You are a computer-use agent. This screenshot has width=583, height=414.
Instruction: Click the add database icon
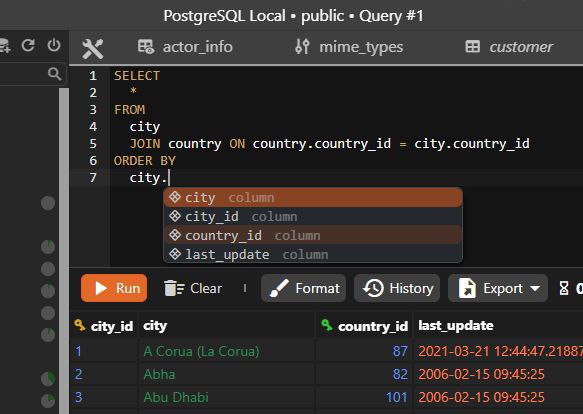pos(5,45)
